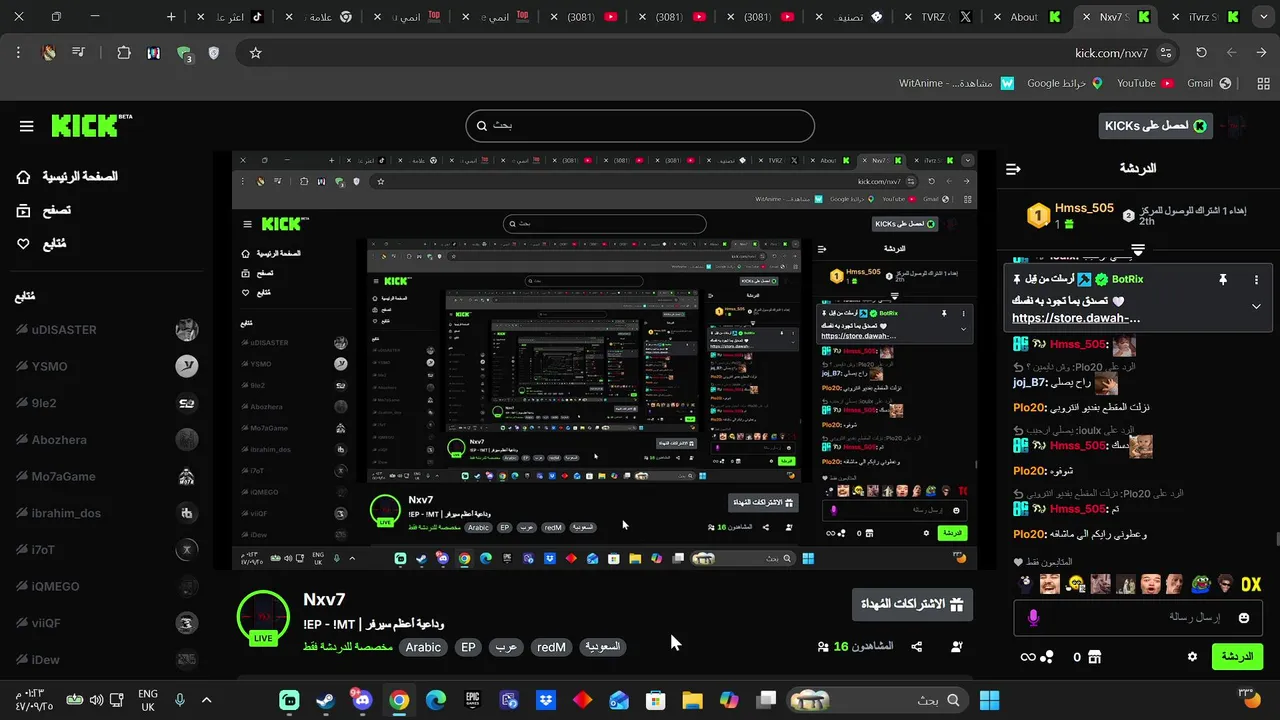This screenshot has height=720, width=1280.
Task: Select the Pepe frog emote
Action: 1200,584
